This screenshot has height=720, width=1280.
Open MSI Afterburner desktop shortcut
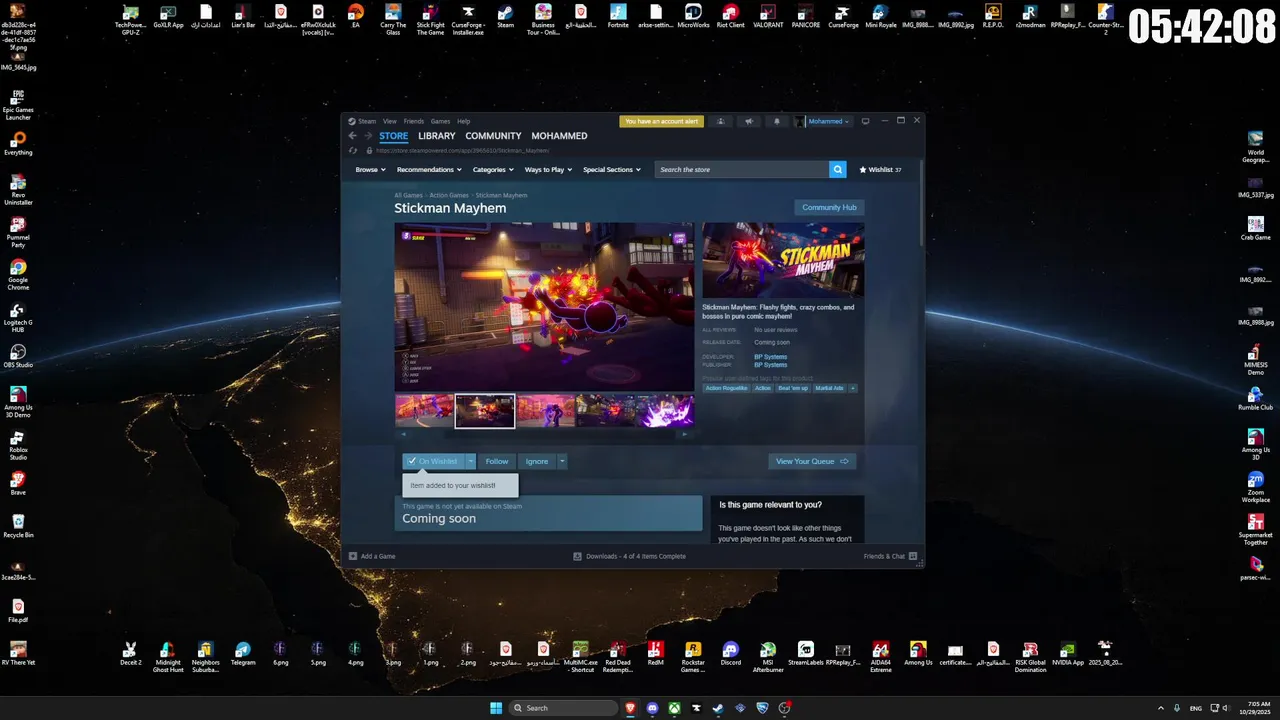click(768, 657)
